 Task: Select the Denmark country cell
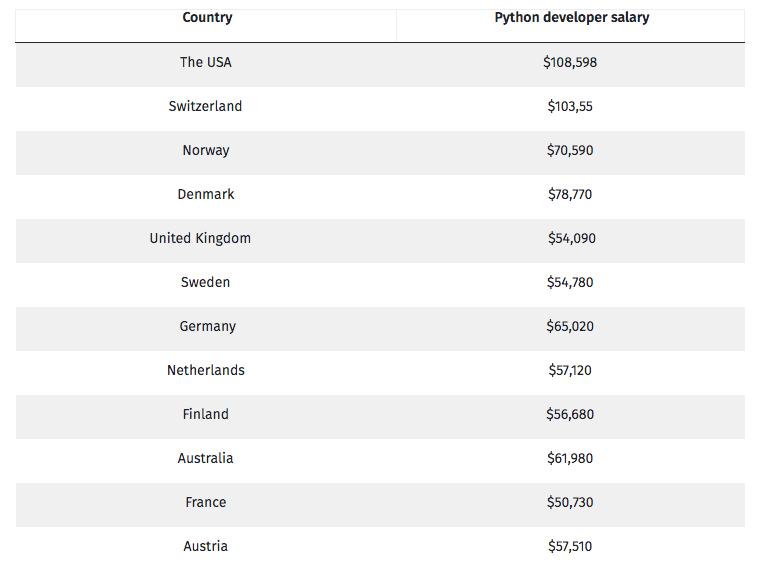[x=206, y=194]
